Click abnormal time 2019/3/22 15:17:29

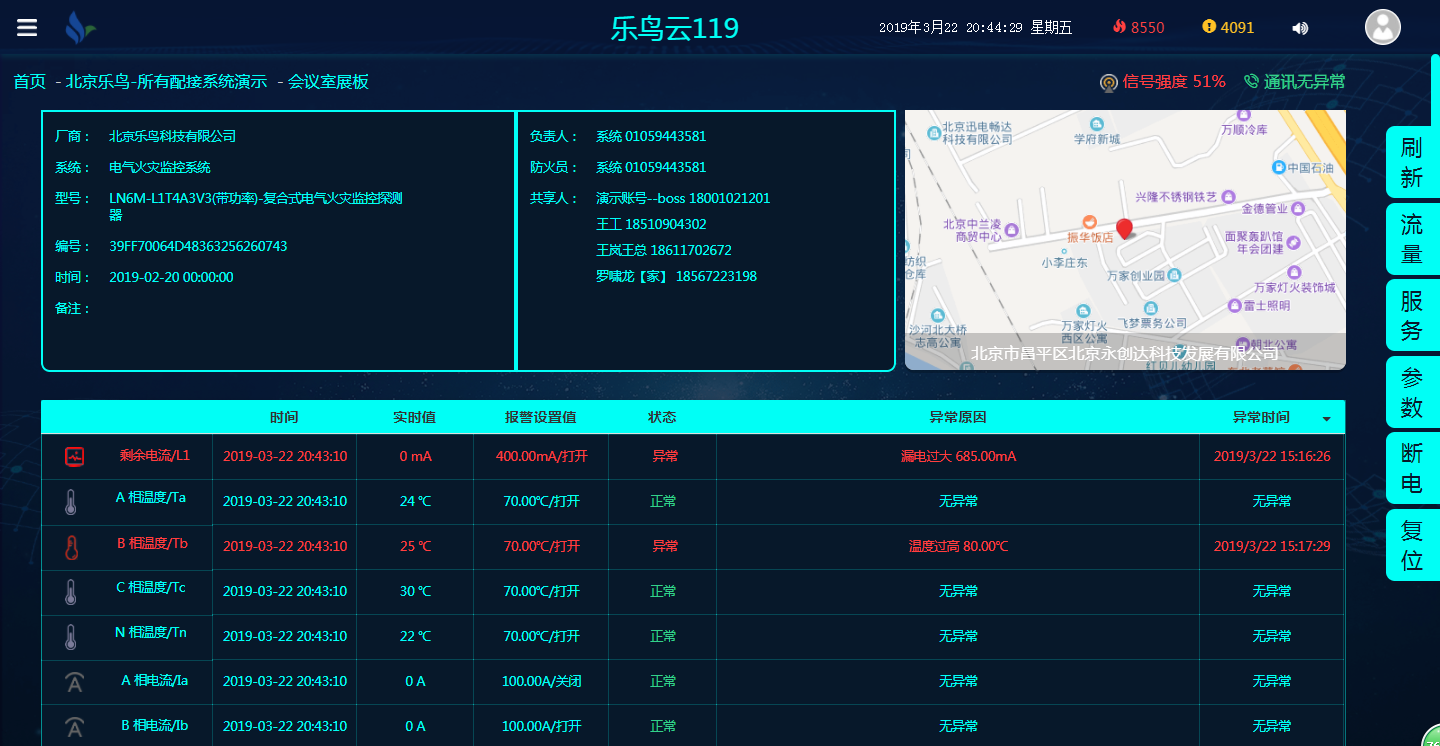[x=1272, y=546]
